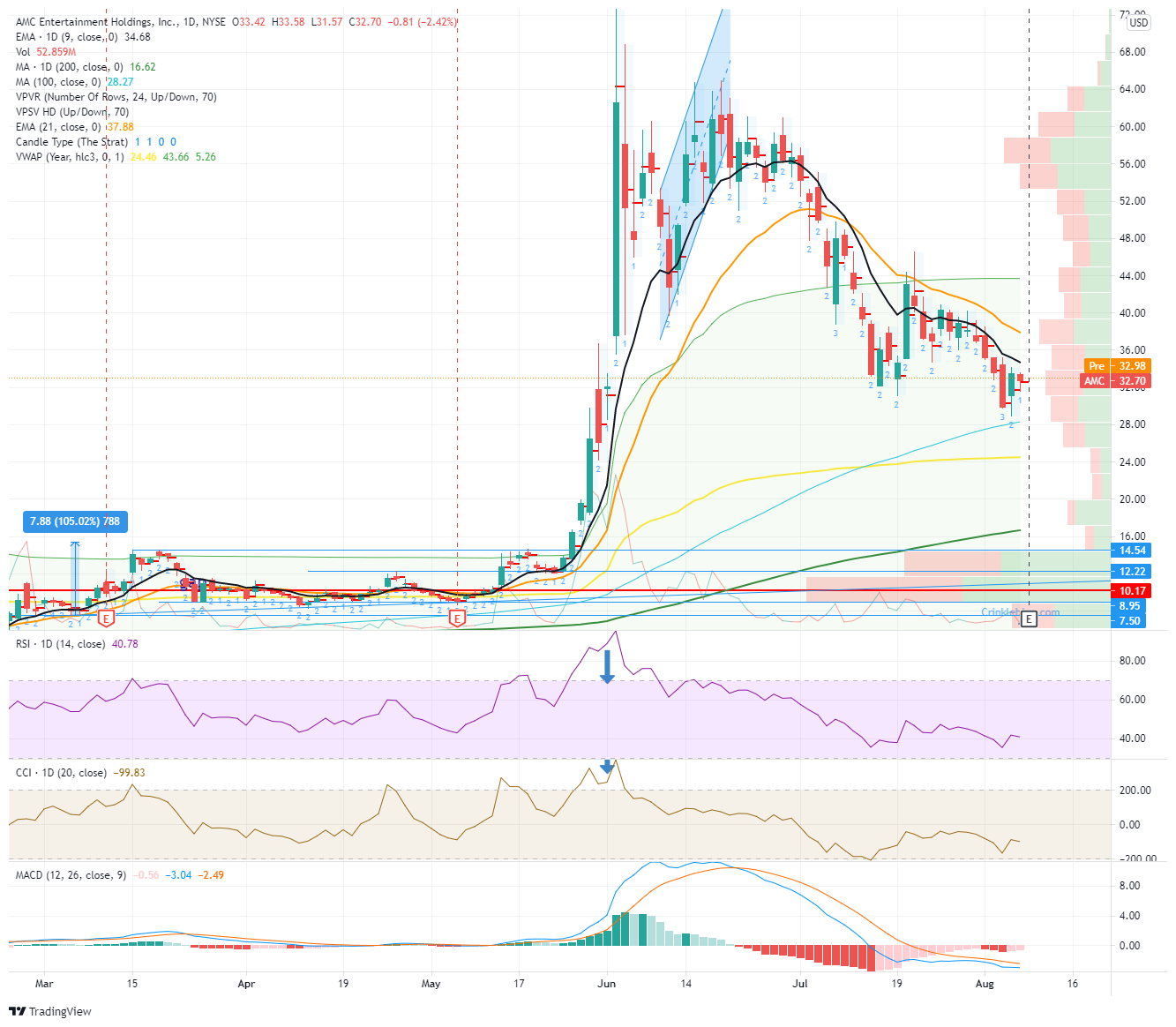This screenshot has height=1027, width=1176.
Task: Click the 12.22 price label
Action: coord(1130,572)
